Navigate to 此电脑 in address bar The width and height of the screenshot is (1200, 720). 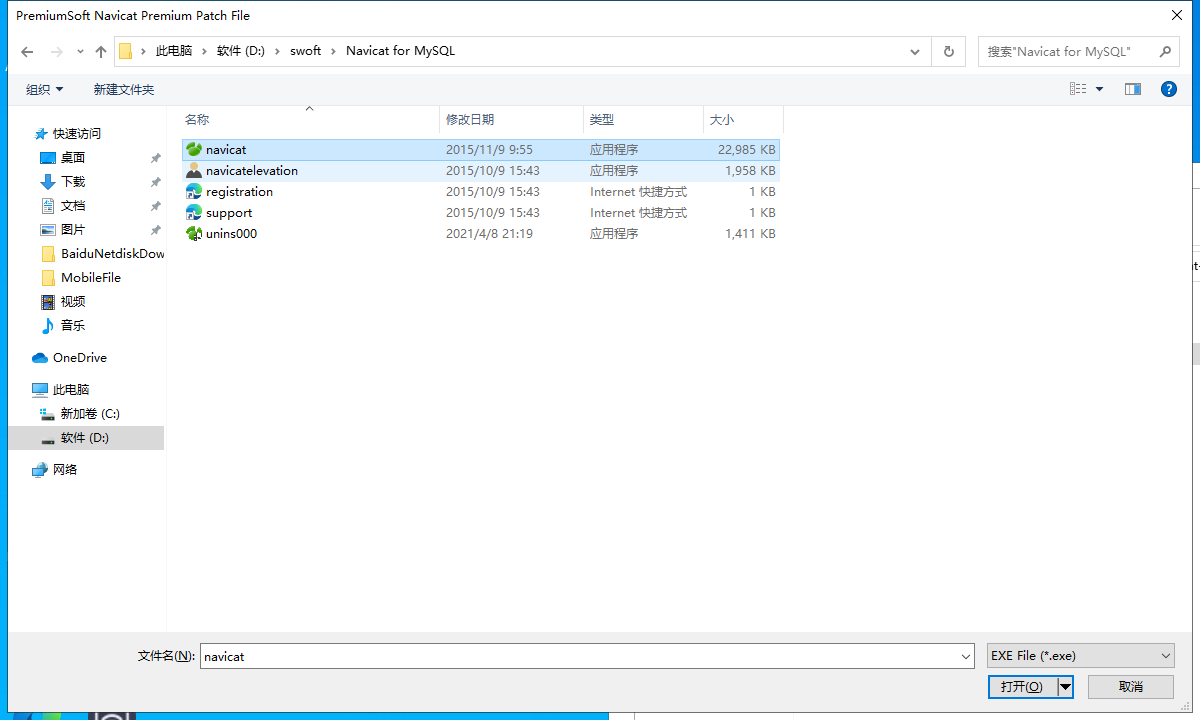point(174,51)
